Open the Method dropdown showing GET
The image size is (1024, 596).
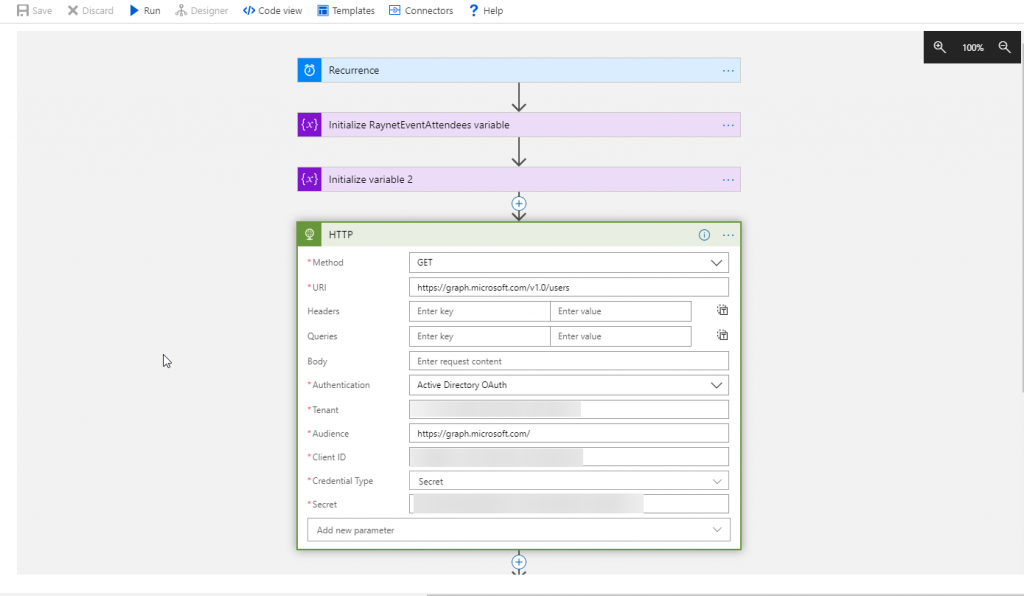point(569,262)
